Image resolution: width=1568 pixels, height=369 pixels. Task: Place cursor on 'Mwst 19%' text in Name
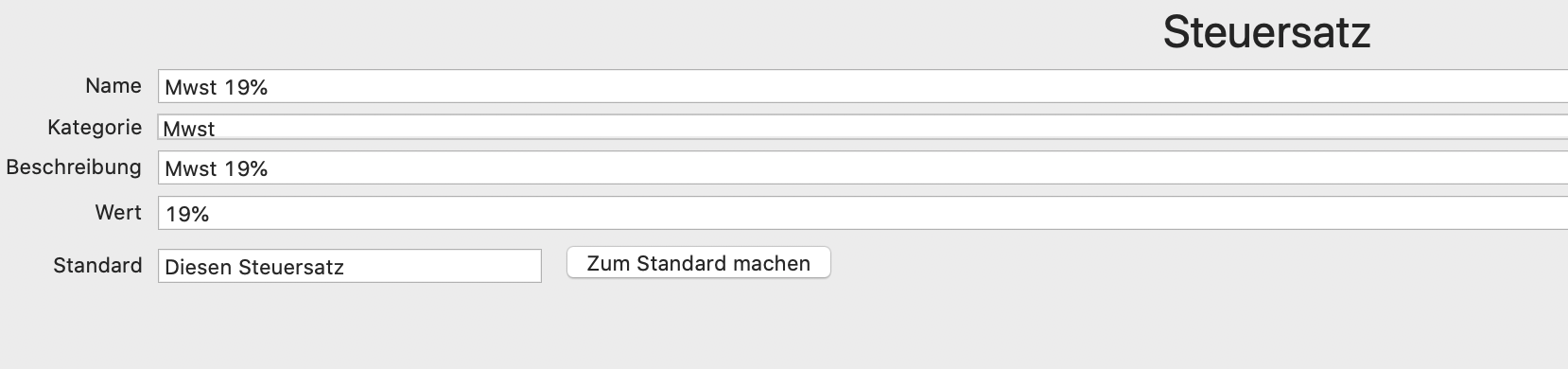click(x=217, y=87)
